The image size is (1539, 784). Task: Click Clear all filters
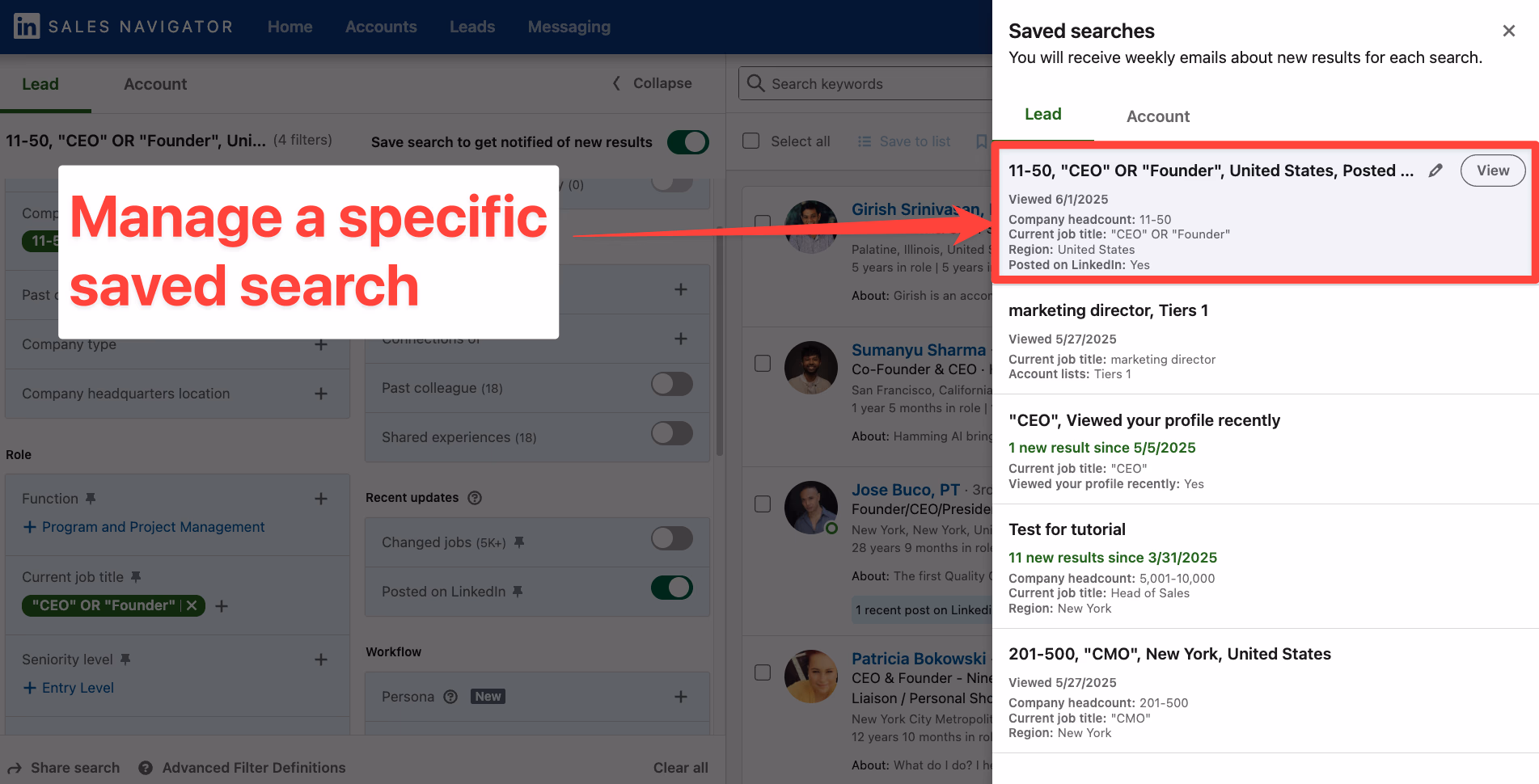680,768
